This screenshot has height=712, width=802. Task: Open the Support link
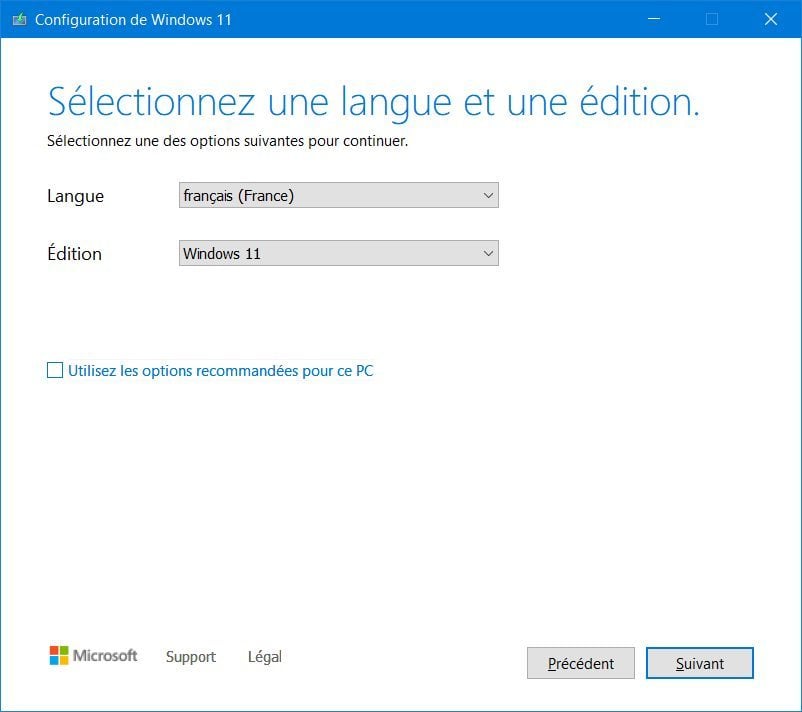pyautogui.click(x=191, y=657)
